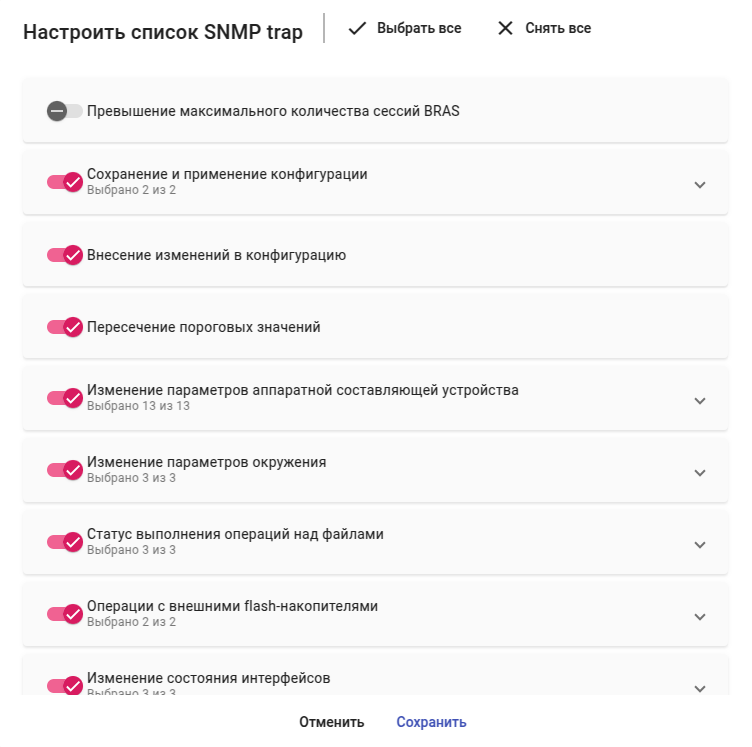Image resolution: width=752 pixels, height=747 pixels.
Task: Expand the hardware parameters section chevron
Action: [x=700, y=401]
